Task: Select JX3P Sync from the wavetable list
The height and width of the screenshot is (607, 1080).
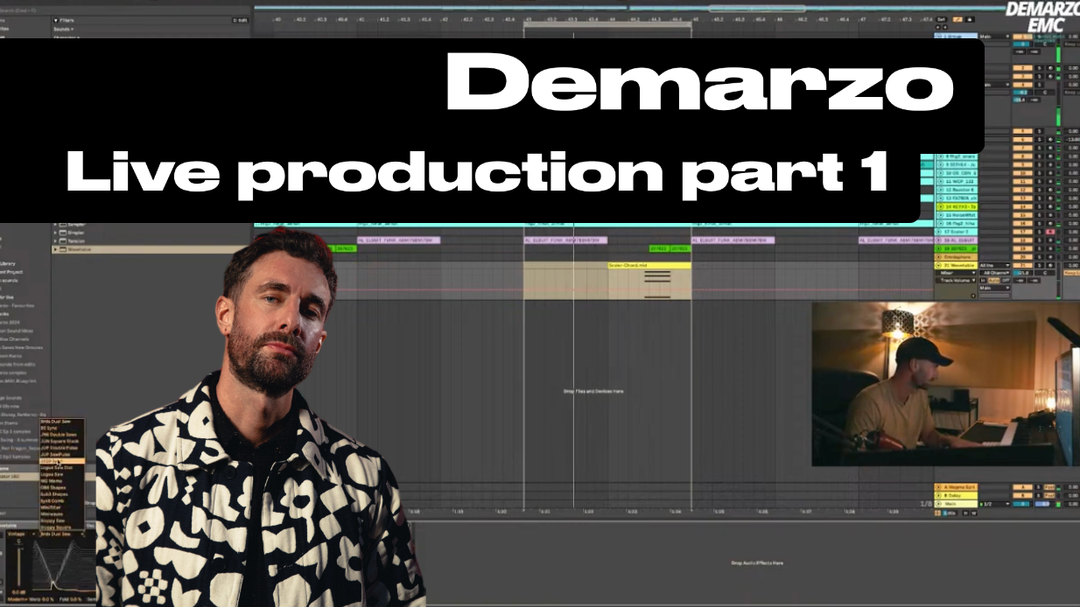Action: click(x=57, y=462)
